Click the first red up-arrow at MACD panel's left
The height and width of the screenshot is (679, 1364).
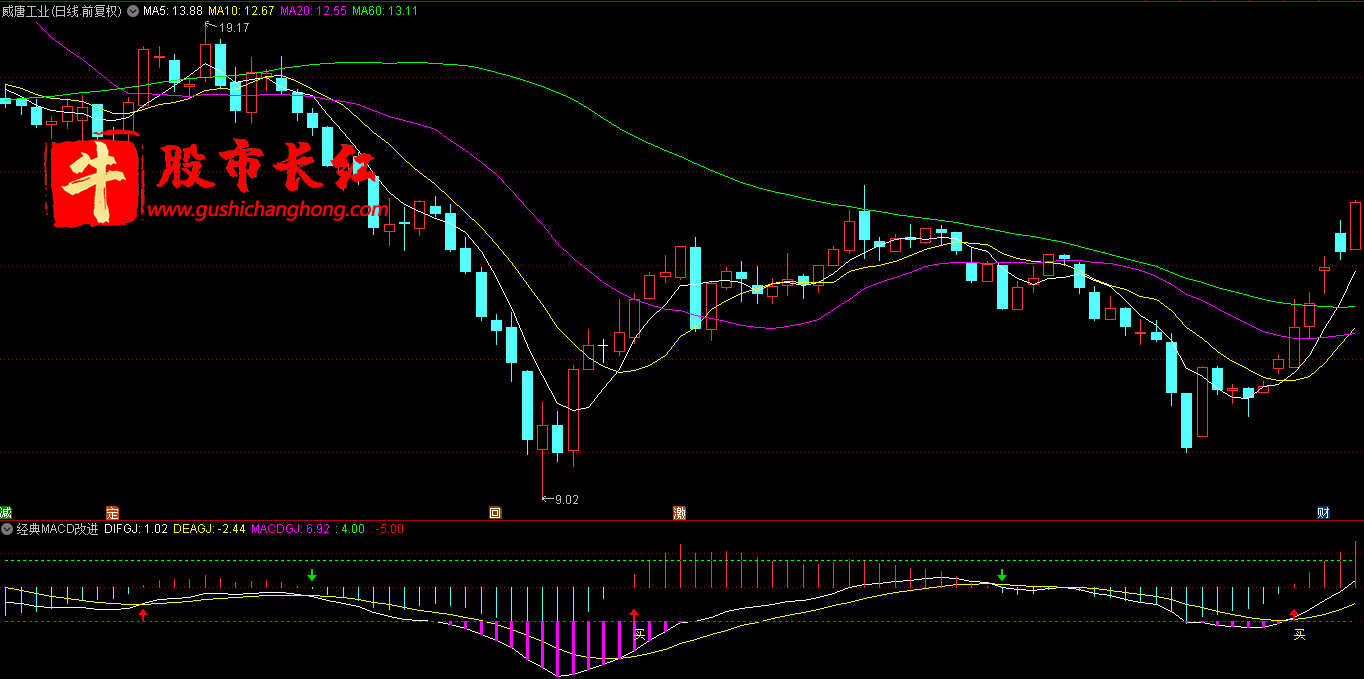143,615
